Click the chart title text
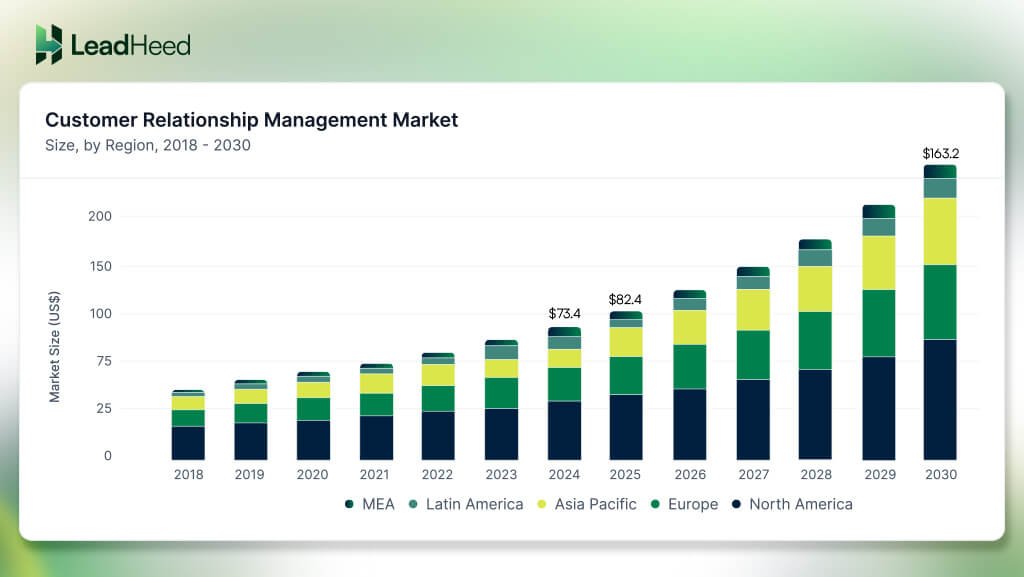The height and width of the screenshot is (577, 1024). [250, 120]
